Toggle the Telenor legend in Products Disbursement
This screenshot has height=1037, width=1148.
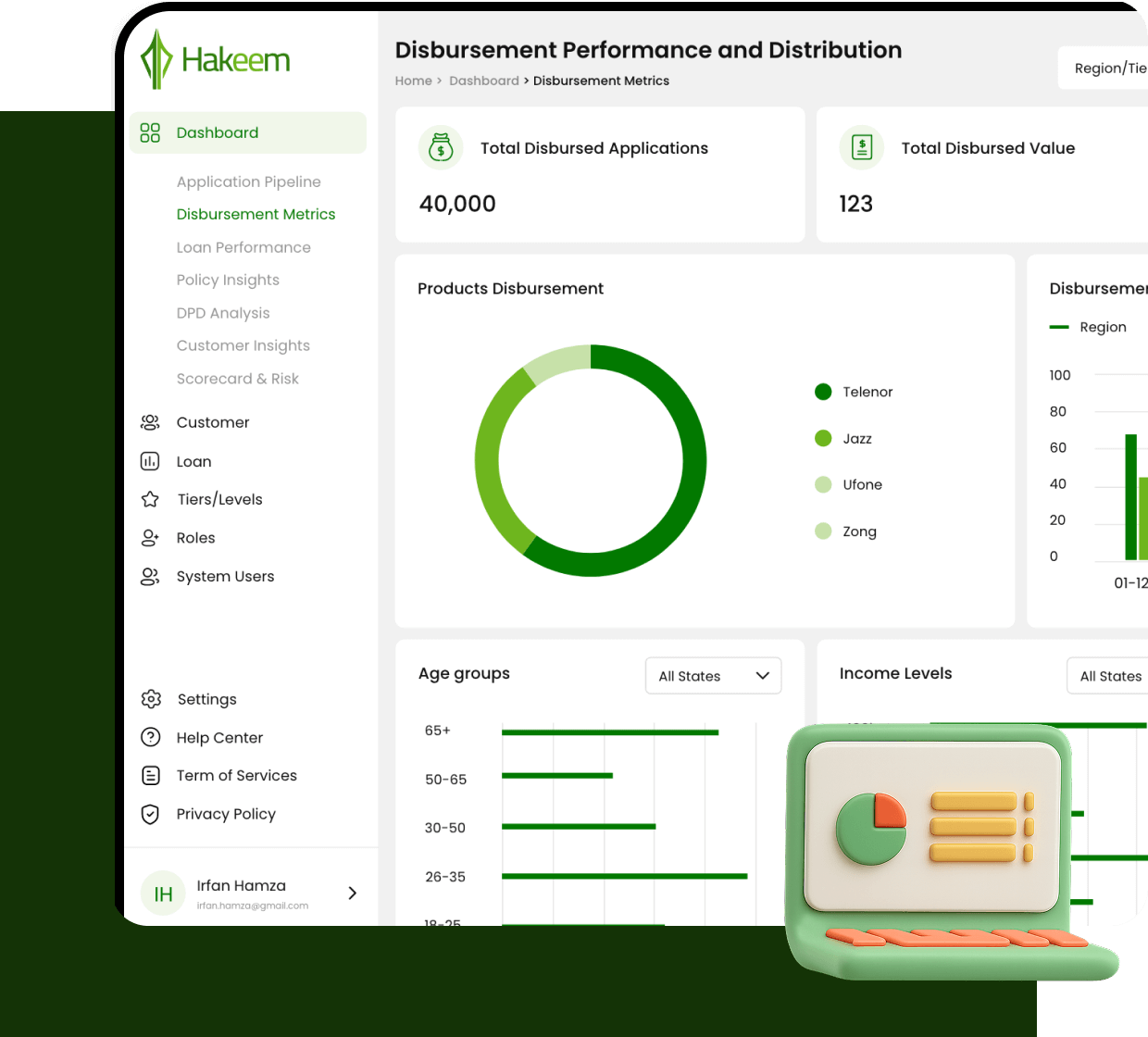(x=852, y=392)
